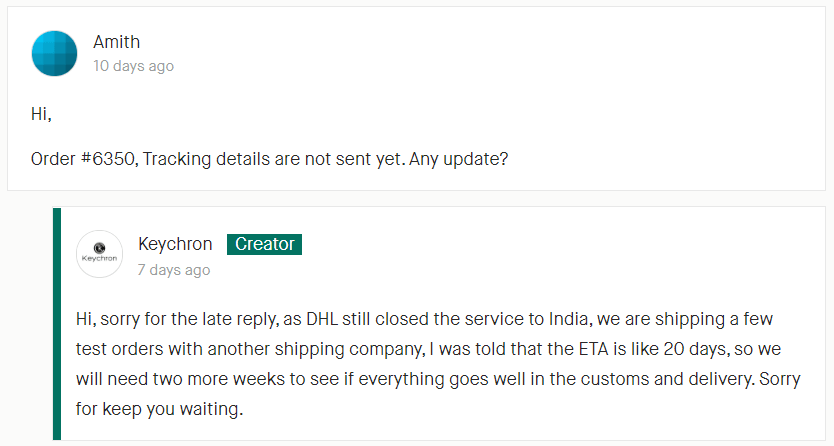834x446 pixels.
Task: Open the "10 days ago" comment timestamp
Action: (x=134, y=66)
